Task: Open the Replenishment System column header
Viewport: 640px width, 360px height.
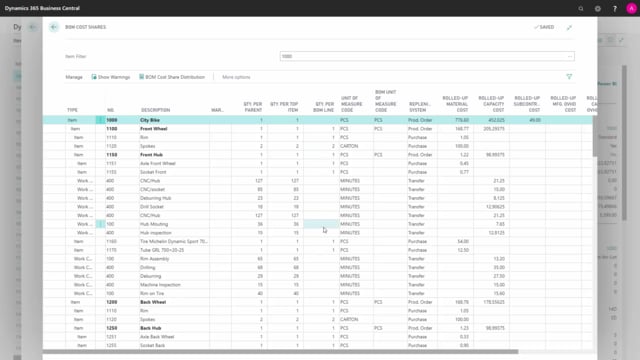Action: point(420,107)
